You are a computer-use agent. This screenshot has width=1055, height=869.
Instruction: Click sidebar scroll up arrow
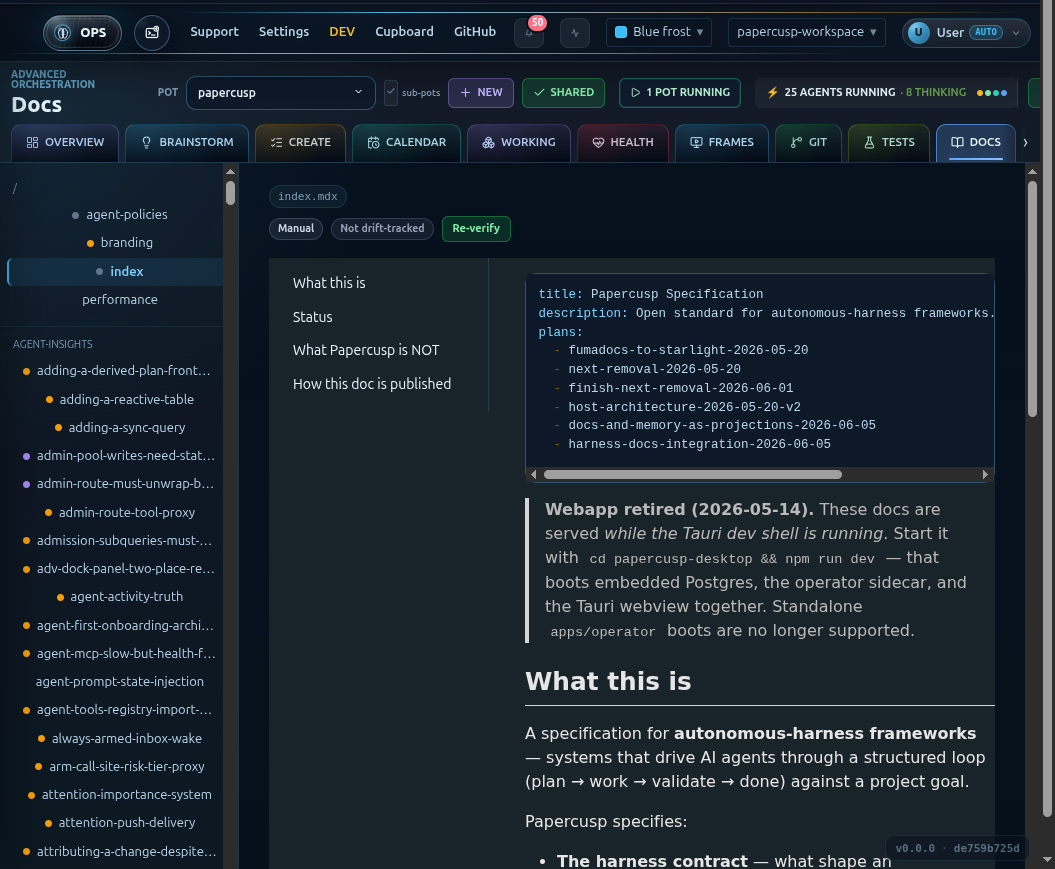tap(230, 172)
